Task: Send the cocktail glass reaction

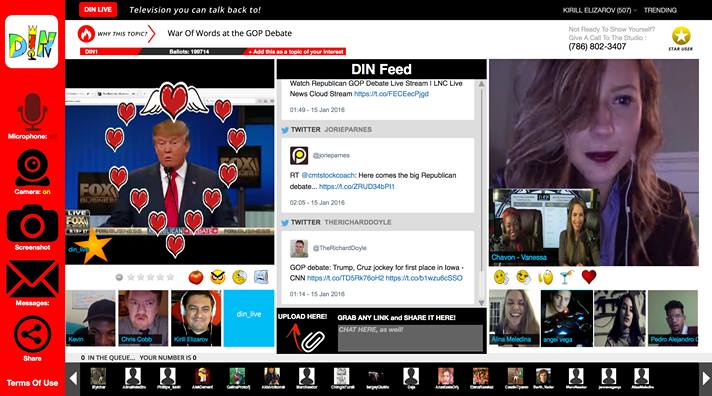Action: pyautogui.click(x=566, y=277)
